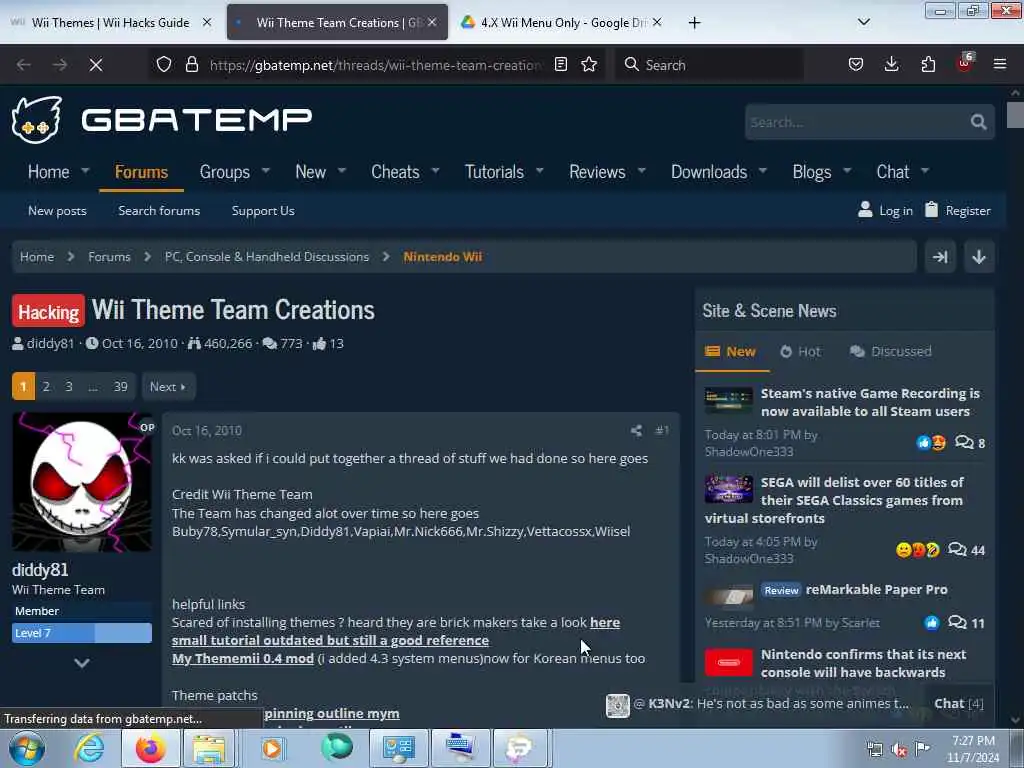Open New posts sub-navigation link

click(x=57, y=210)
